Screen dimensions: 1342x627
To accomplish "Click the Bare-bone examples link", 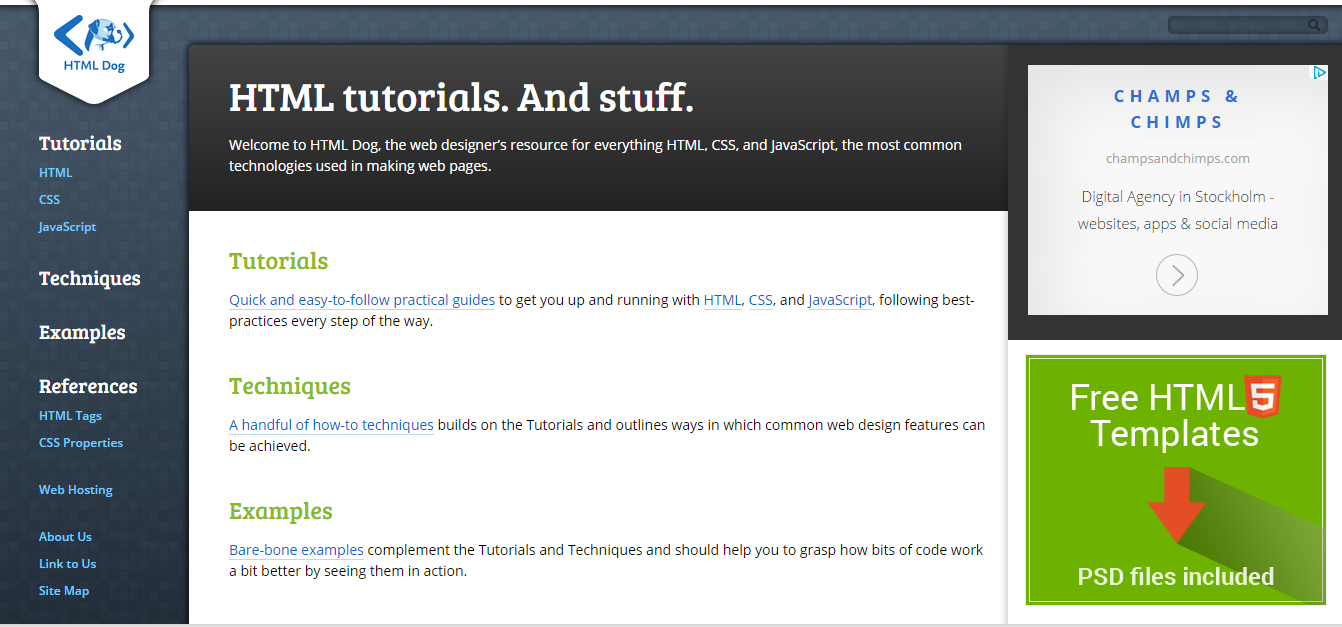I will [296, 549].
